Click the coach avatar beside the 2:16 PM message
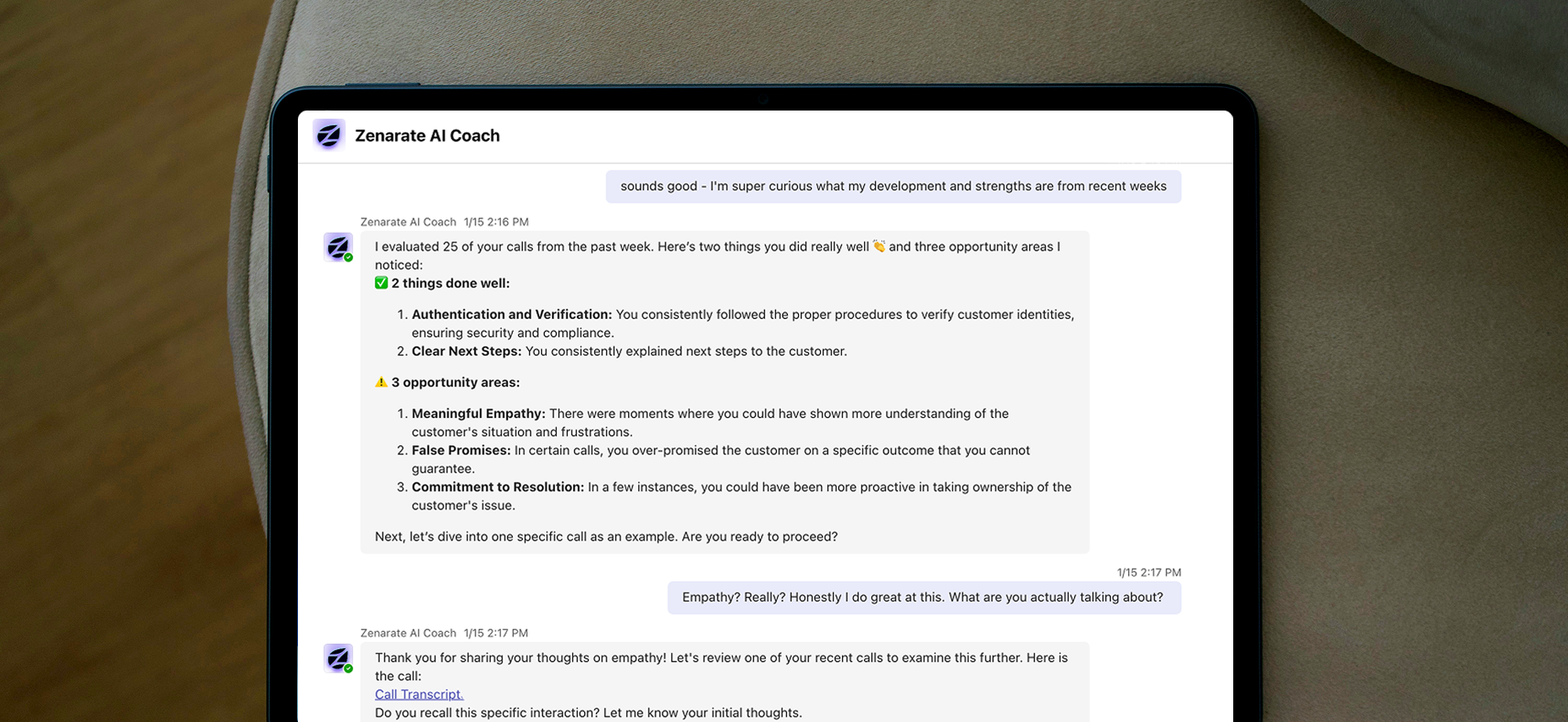1568x722 pixels. click(x=339, y=248)
